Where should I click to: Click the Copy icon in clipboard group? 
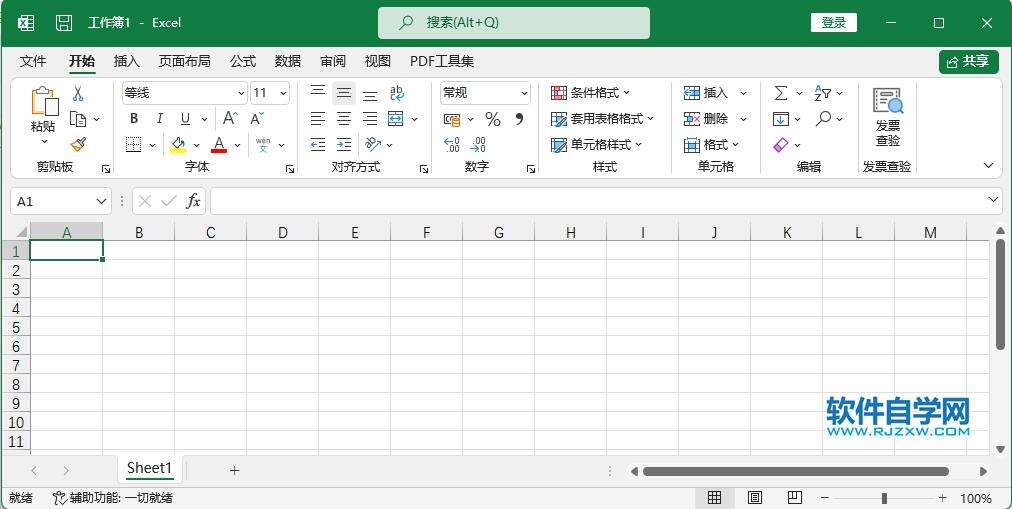click(78, 119)
